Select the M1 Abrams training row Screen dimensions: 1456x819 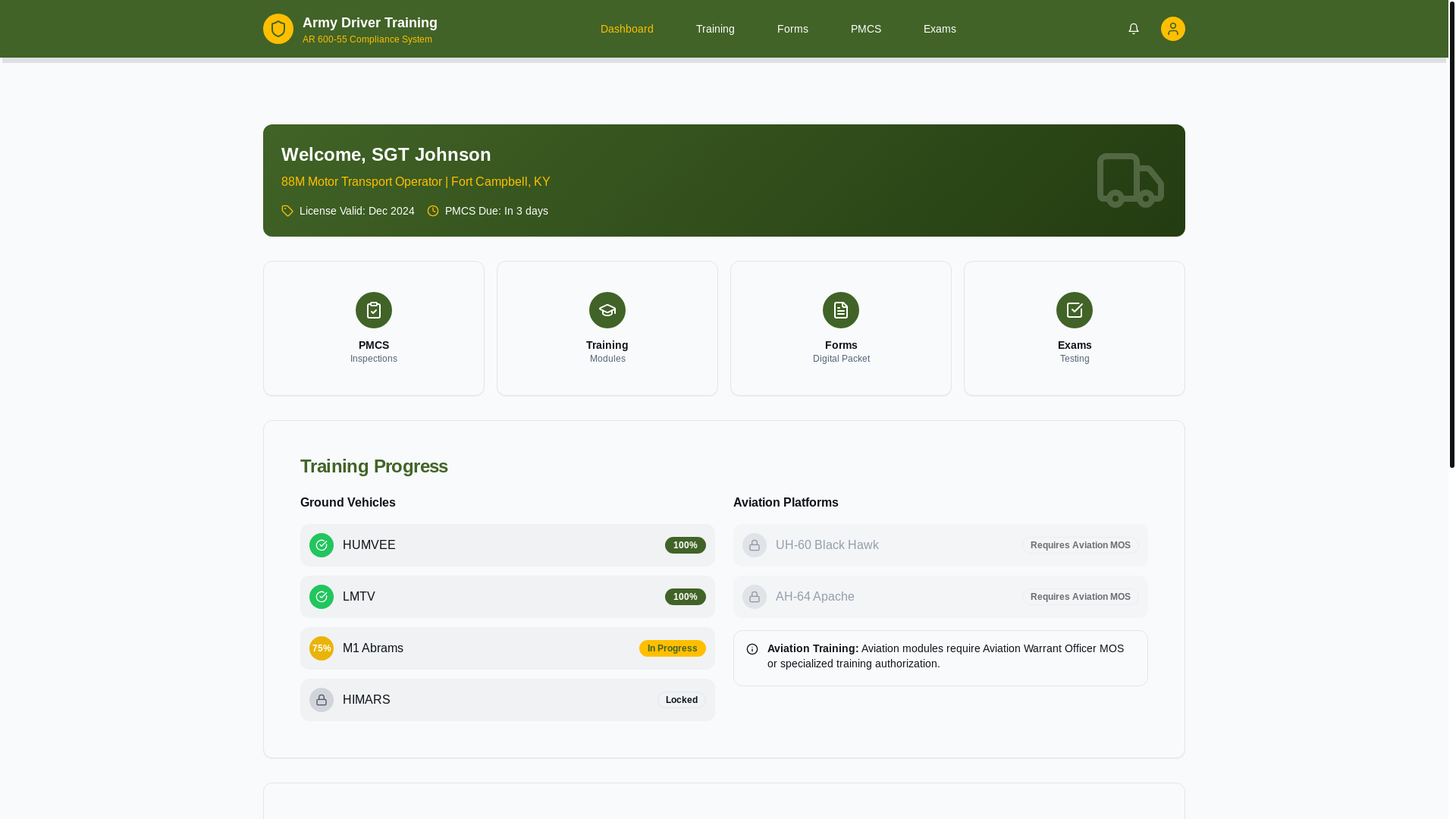click(x=507, y=648)
